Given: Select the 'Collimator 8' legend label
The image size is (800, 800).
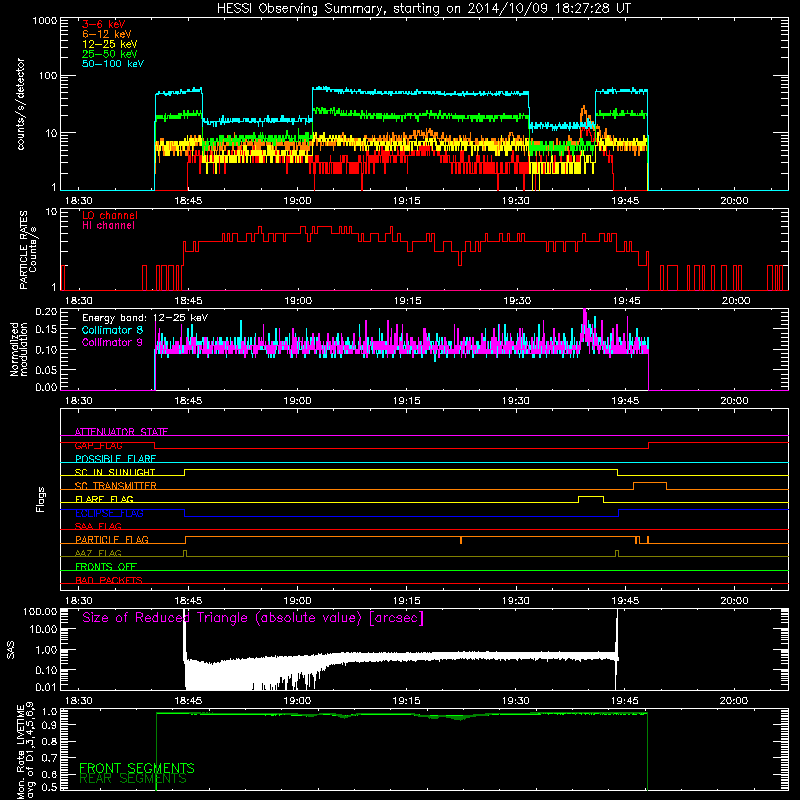Looking at the screenshot, I should [x=112, y=330].
